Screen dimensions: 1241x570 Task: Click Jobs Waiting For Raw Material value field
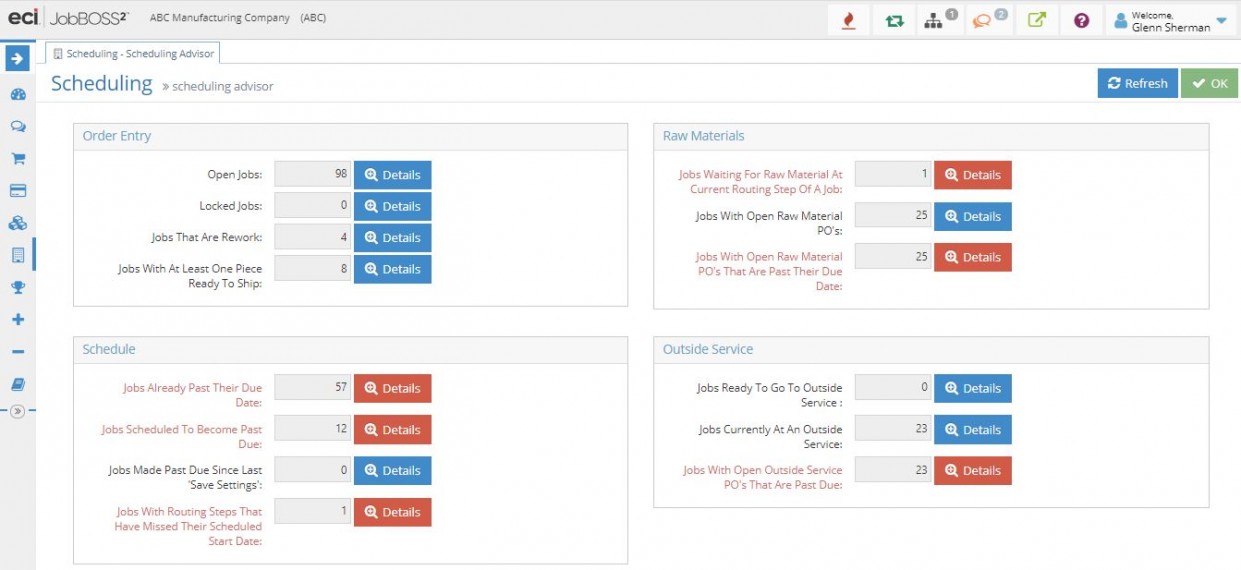pos(893,174)
